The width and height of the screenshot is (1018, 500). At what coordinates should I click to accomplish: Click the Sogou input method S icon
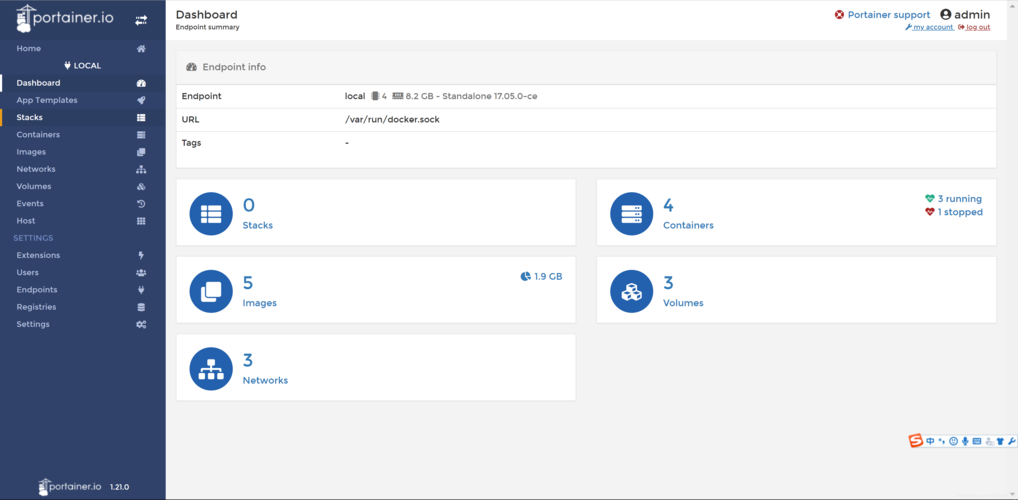(915, 441)
